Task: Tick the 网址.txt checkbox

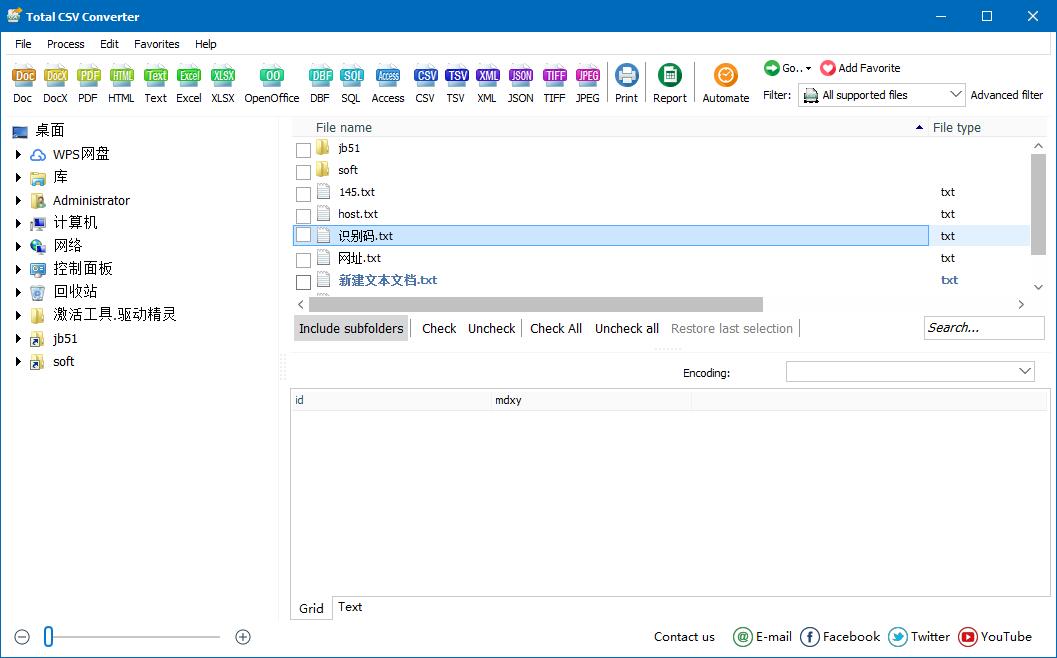Action: (303, 260)
